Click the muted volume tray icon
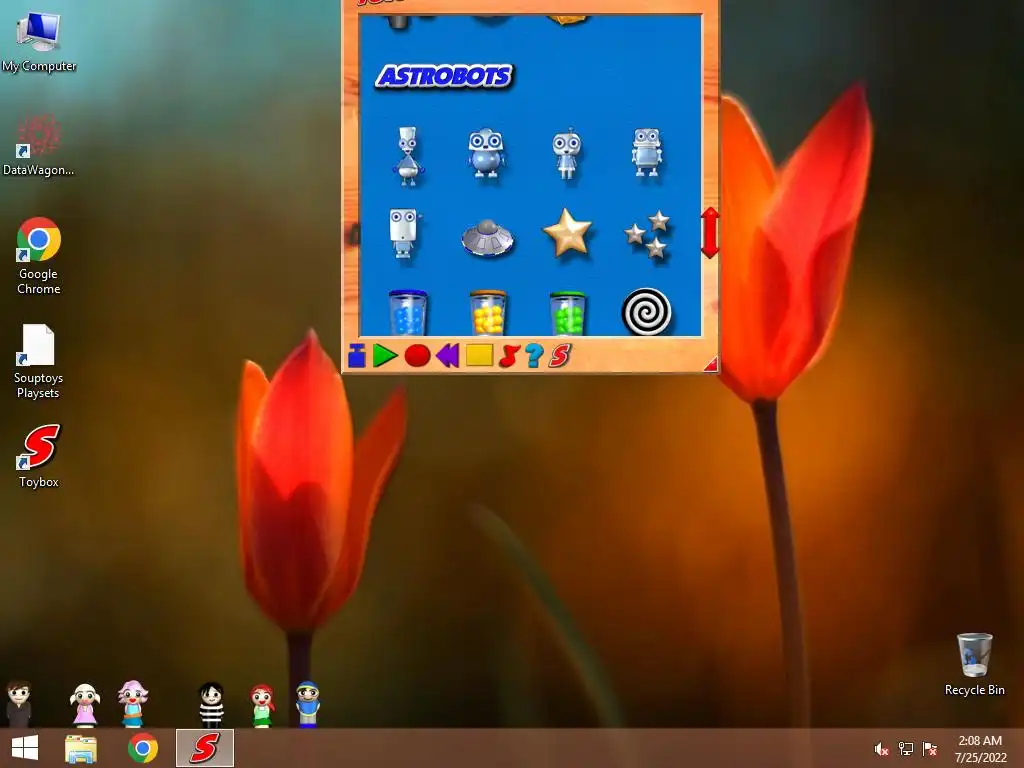The image size is (1024, 768). [881, 749]
